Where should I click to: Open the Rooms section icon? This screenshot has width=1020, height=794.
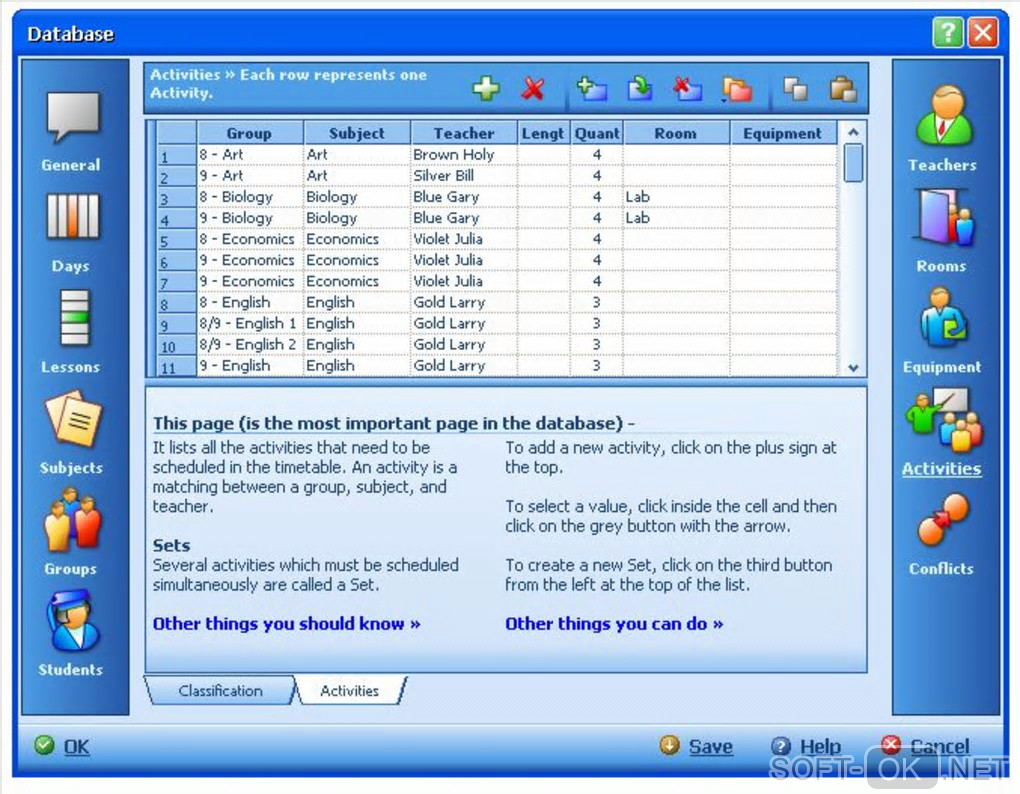[946, 217]
